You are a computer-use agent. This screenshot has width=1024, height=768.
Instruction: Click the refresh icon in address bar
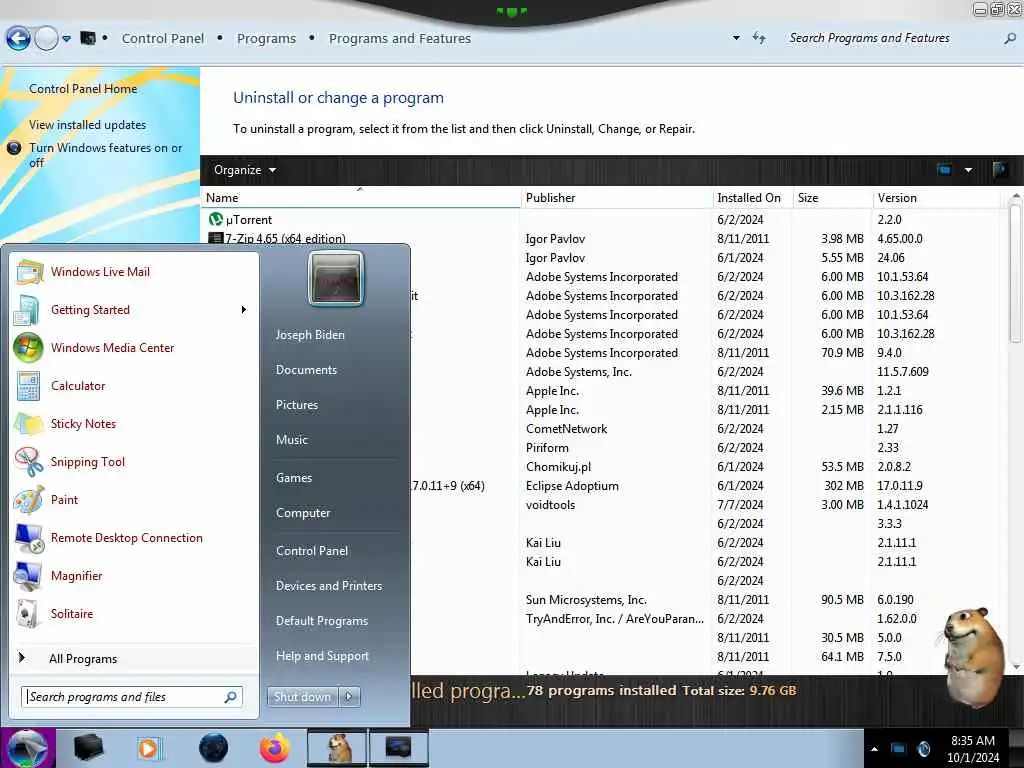(x=759, y=38)
